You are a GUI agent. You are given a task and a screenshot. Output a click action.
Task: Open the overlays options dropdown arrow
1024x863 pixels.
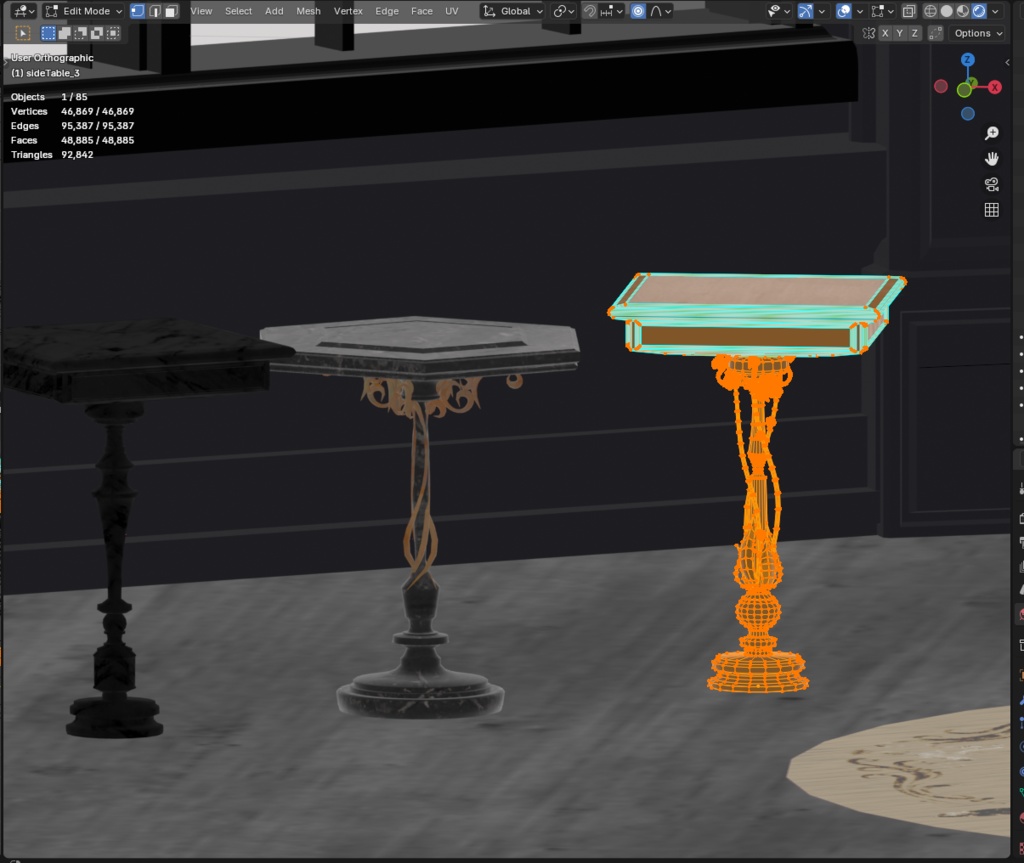point(859,11)
